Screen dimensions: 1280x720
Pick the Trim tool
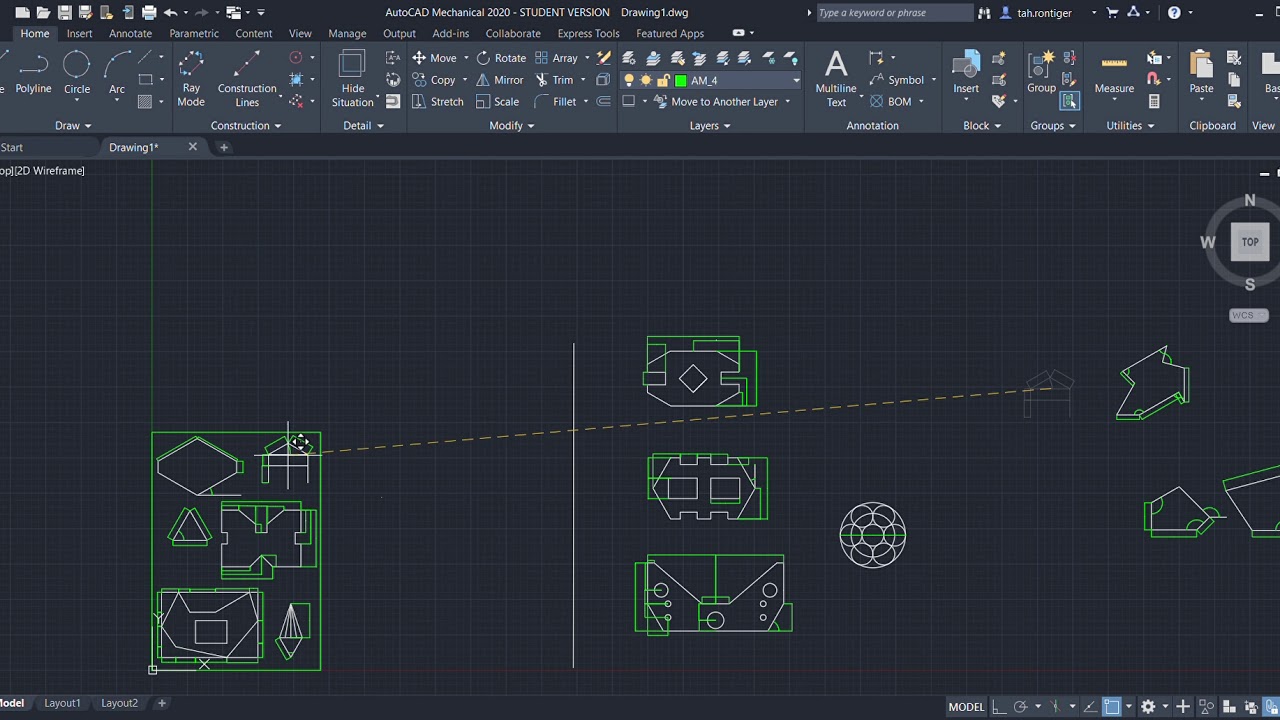554,80
